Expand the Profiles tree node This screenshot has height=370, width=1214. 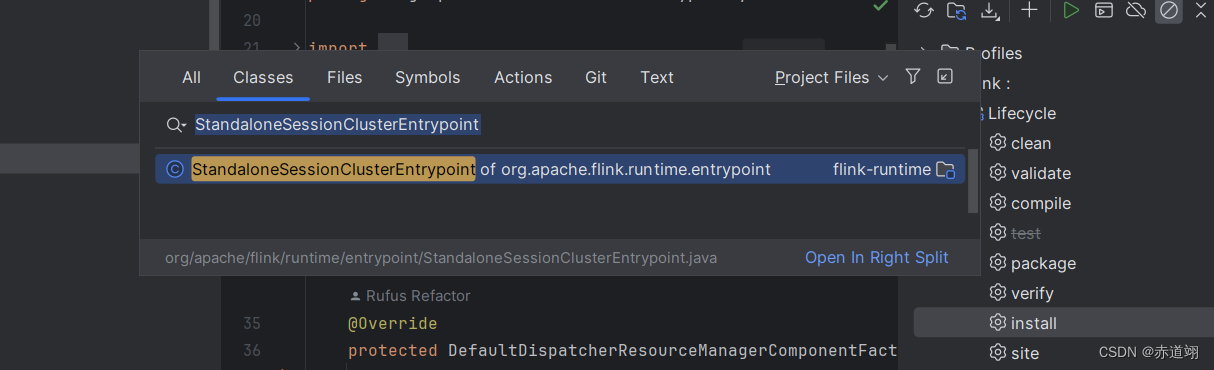click(923, 53)
